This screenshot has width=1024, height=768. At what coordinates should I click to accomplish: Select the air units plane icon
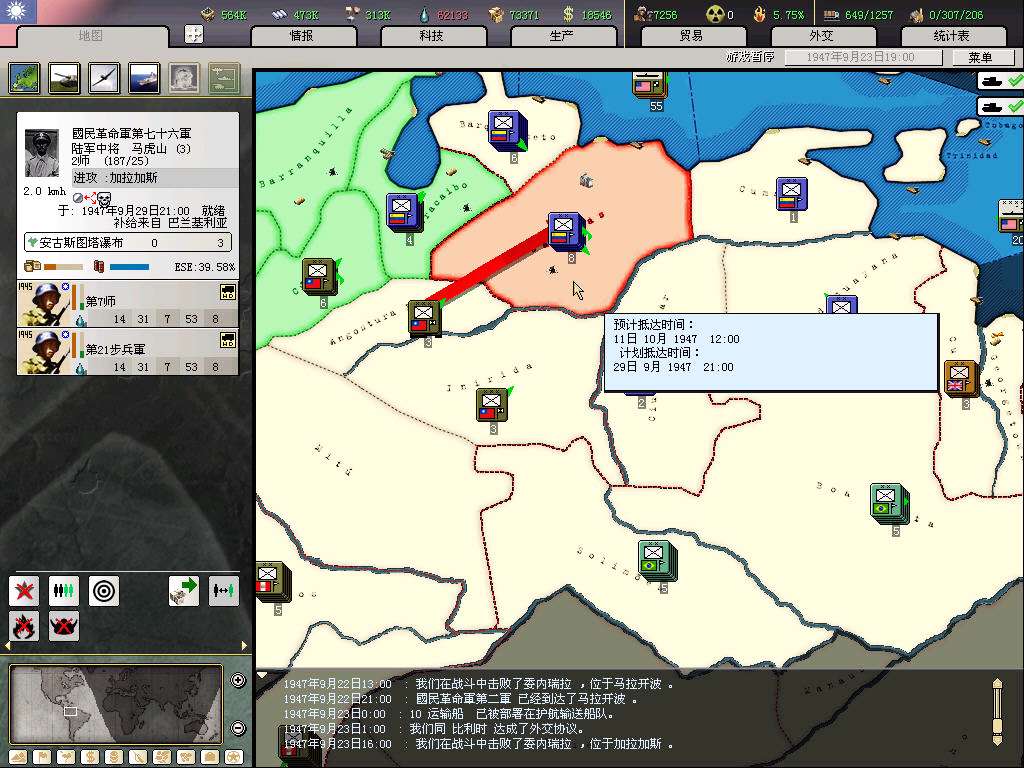[x=103, y=79]
